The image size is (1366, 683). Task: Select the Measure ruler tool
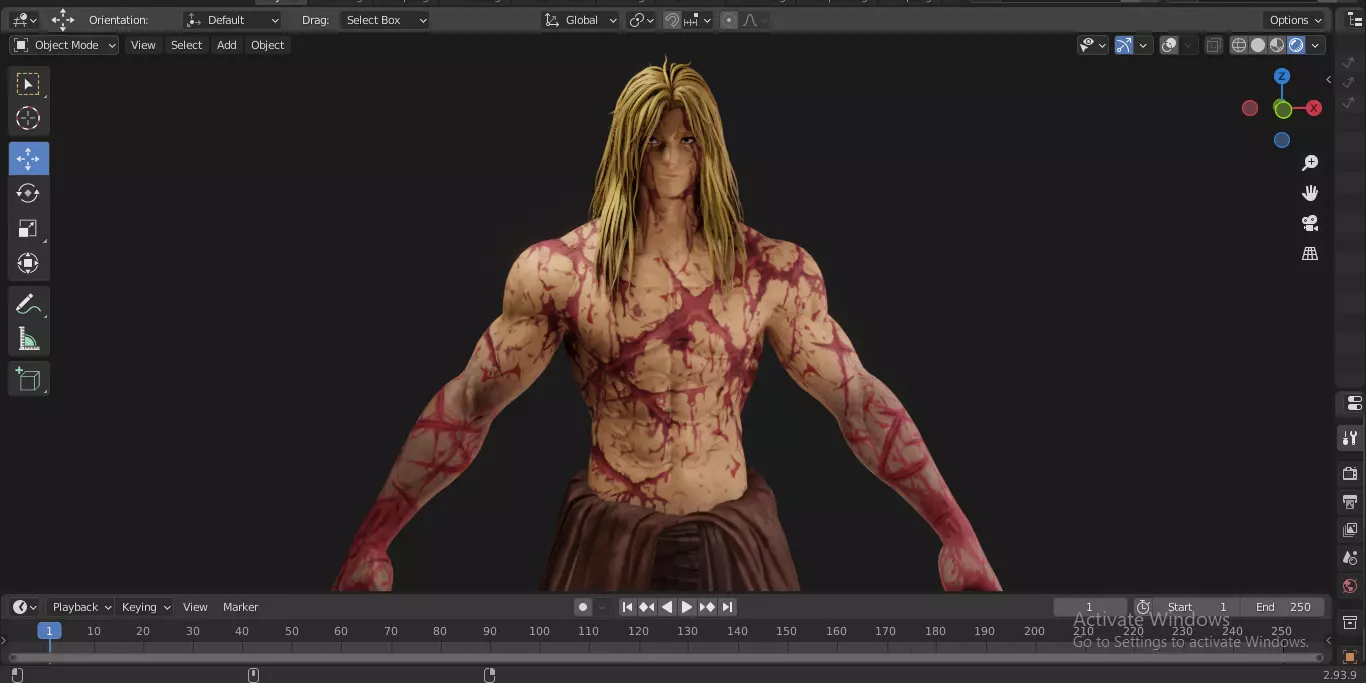[28, 339]
